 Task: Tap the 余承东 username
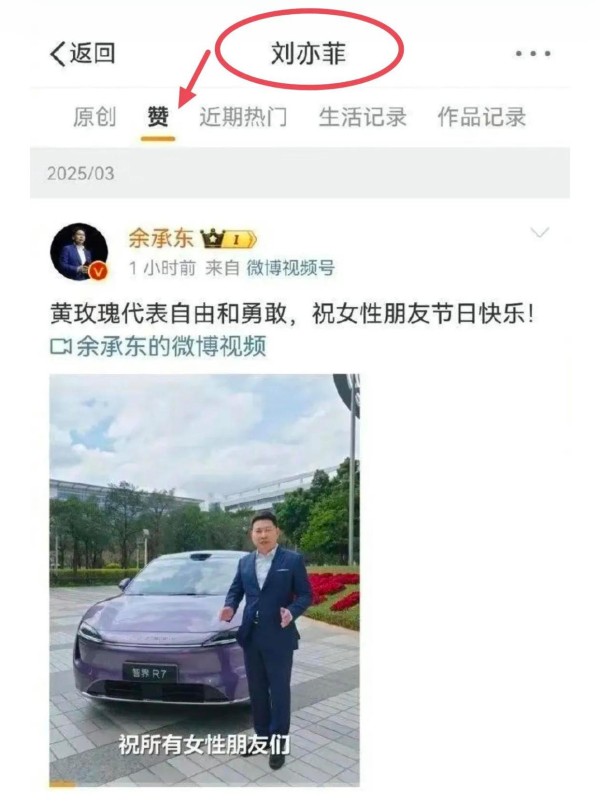pos(161,238)
